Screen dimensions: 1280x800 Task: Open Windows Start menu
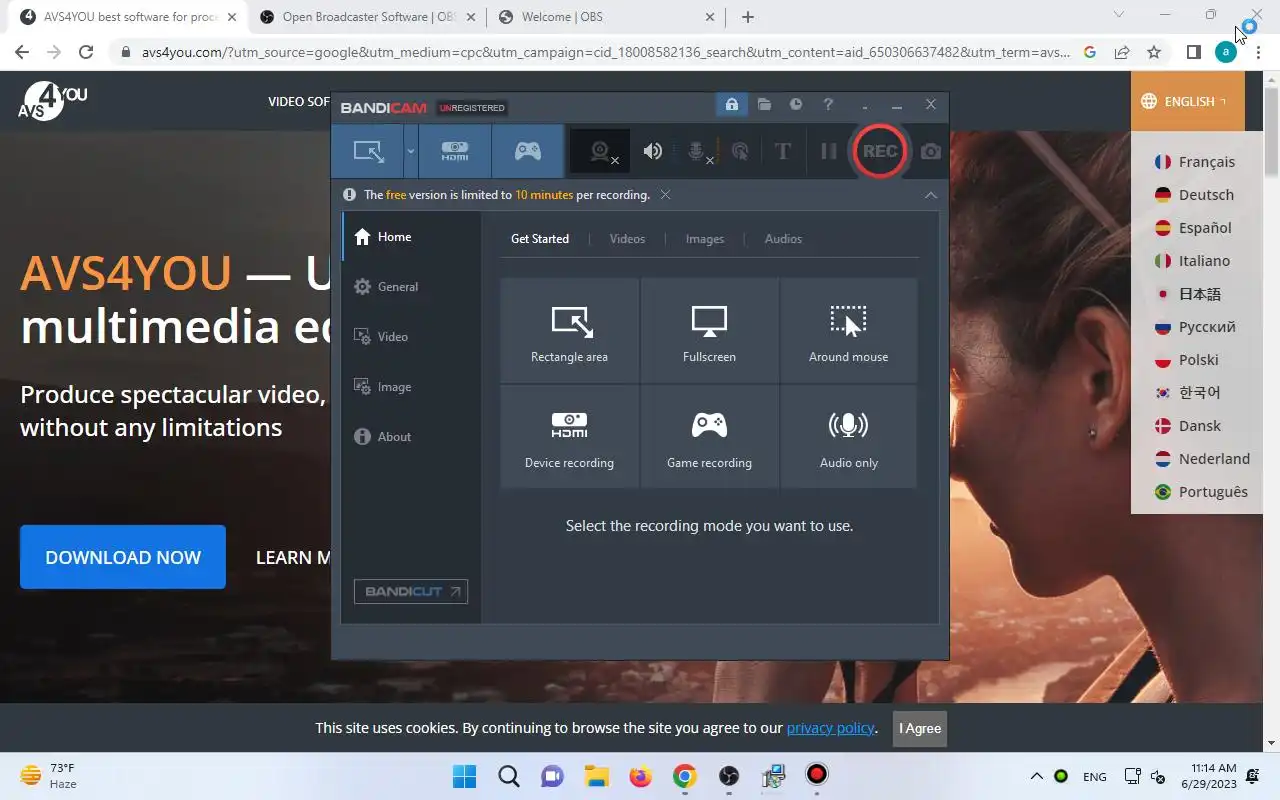coord(464,776)
